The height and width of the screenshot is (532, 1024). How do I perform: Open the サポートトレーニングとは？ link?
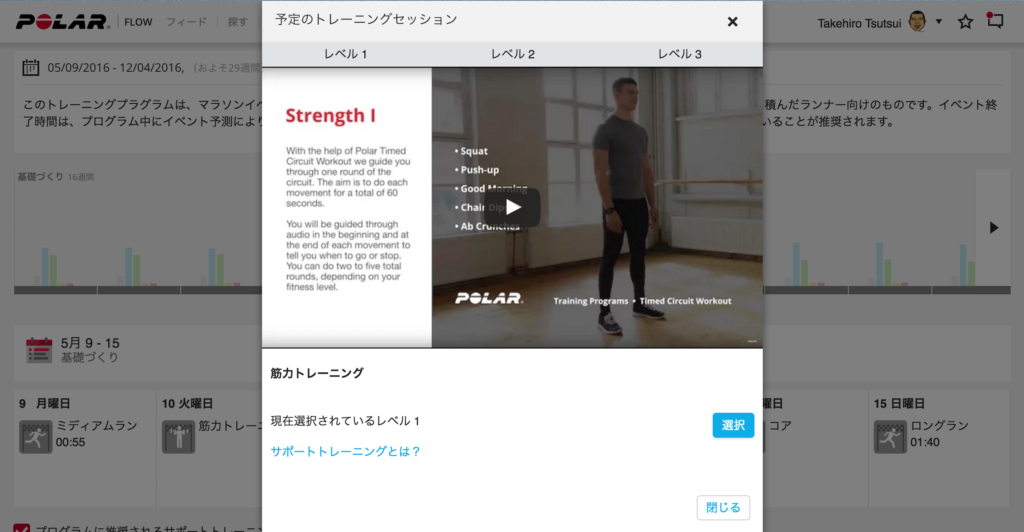tap(345, 451)
